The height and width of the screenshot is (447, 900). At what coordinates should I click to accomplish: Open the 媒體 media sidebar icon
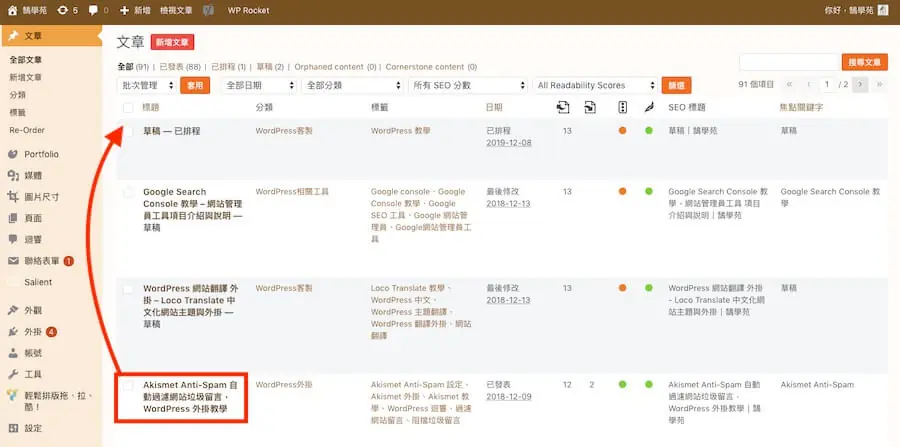(x=13, y=176)
